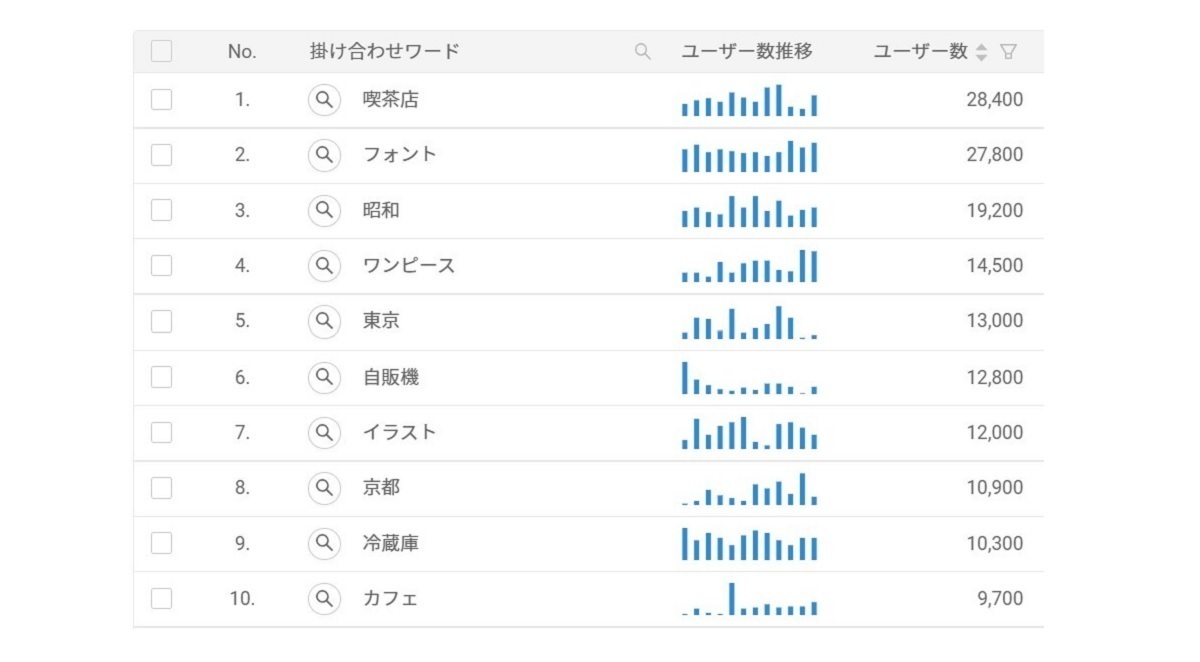
Task: Open keyword search for 昭和 row
Action: [x=323, y=210]
